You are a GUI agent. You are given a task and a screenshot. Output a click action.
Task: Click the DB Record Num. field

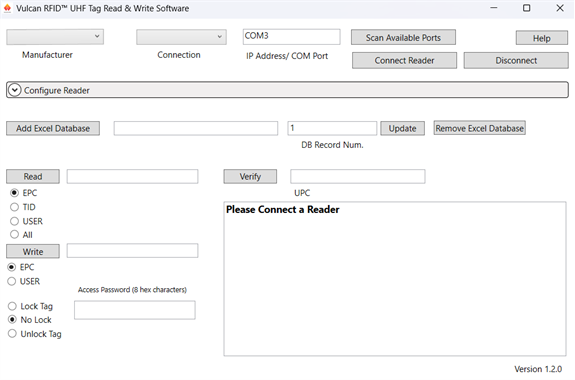point(332,128)
